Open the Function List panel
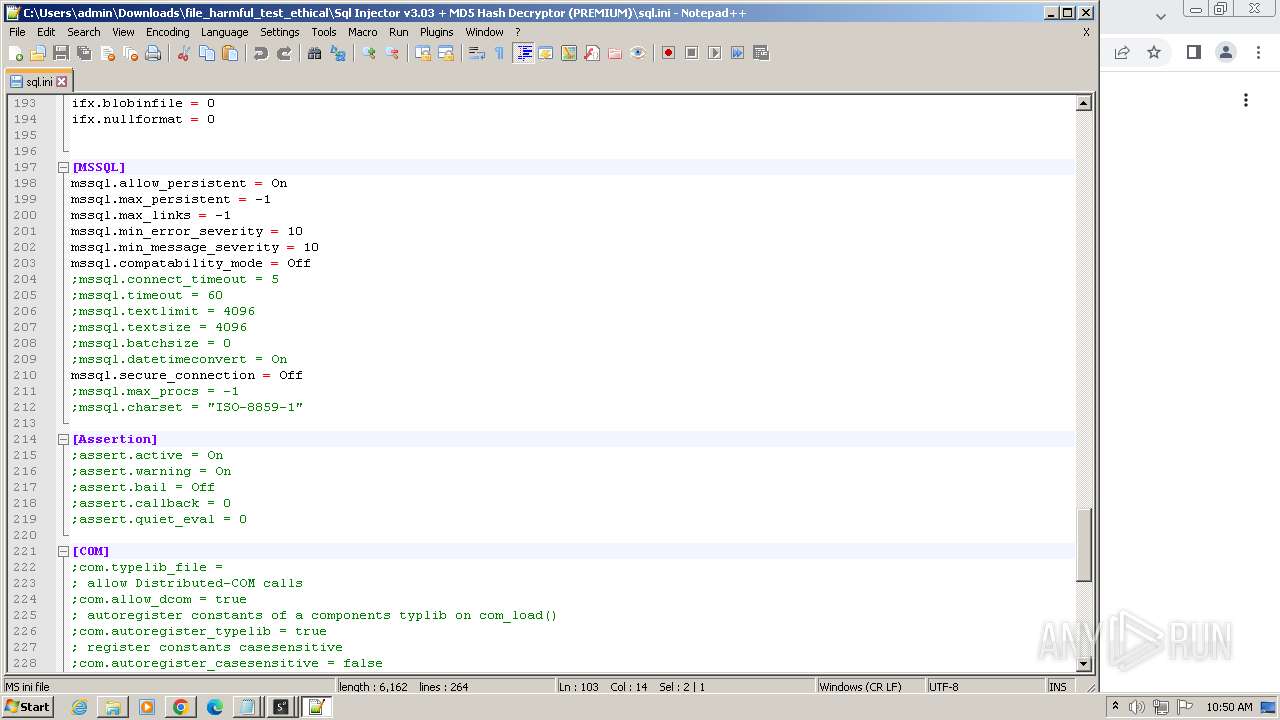Screen dimensions: 1280x720 (x=592, y=53)
